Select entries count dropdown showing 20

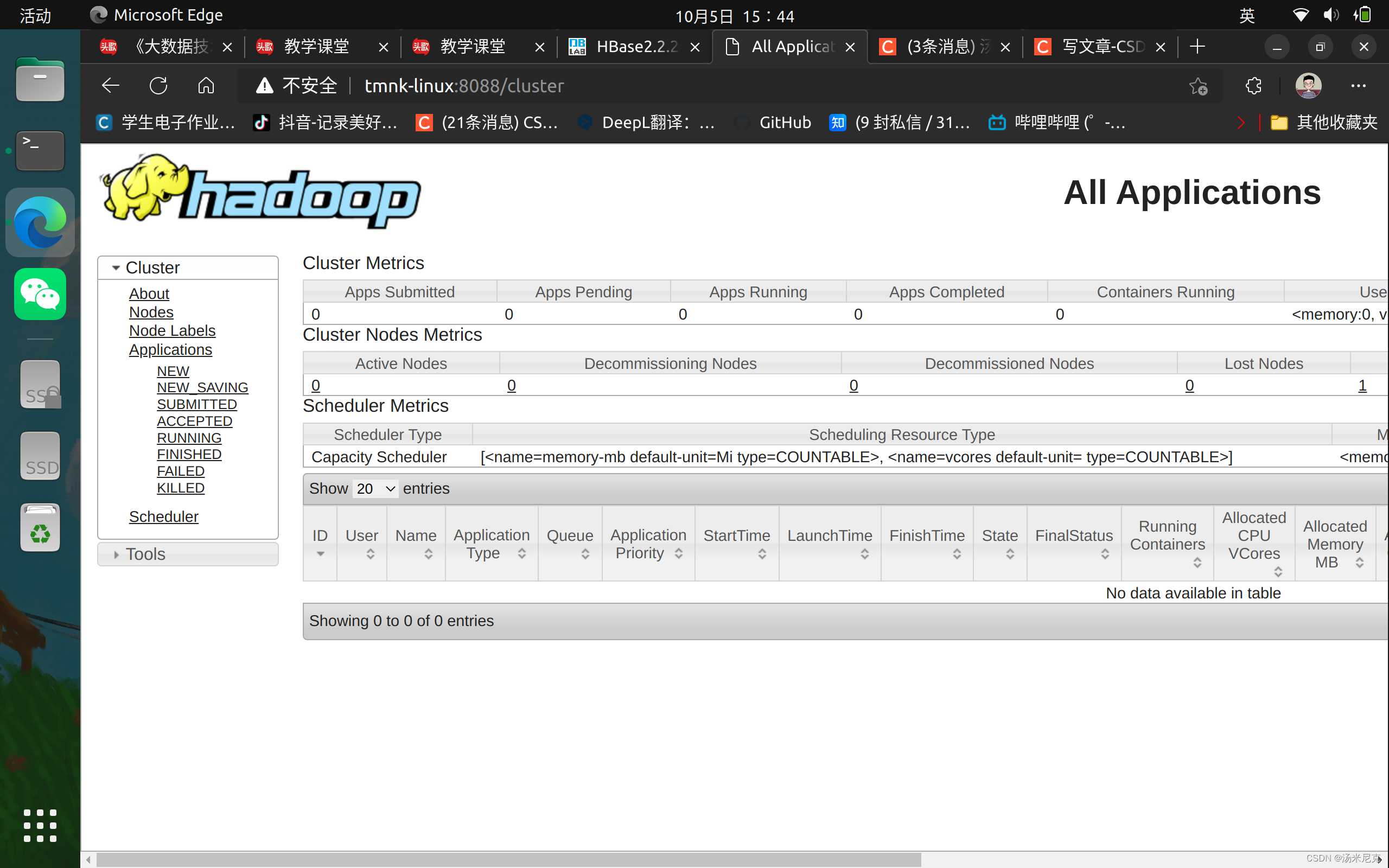click(375, 488)
